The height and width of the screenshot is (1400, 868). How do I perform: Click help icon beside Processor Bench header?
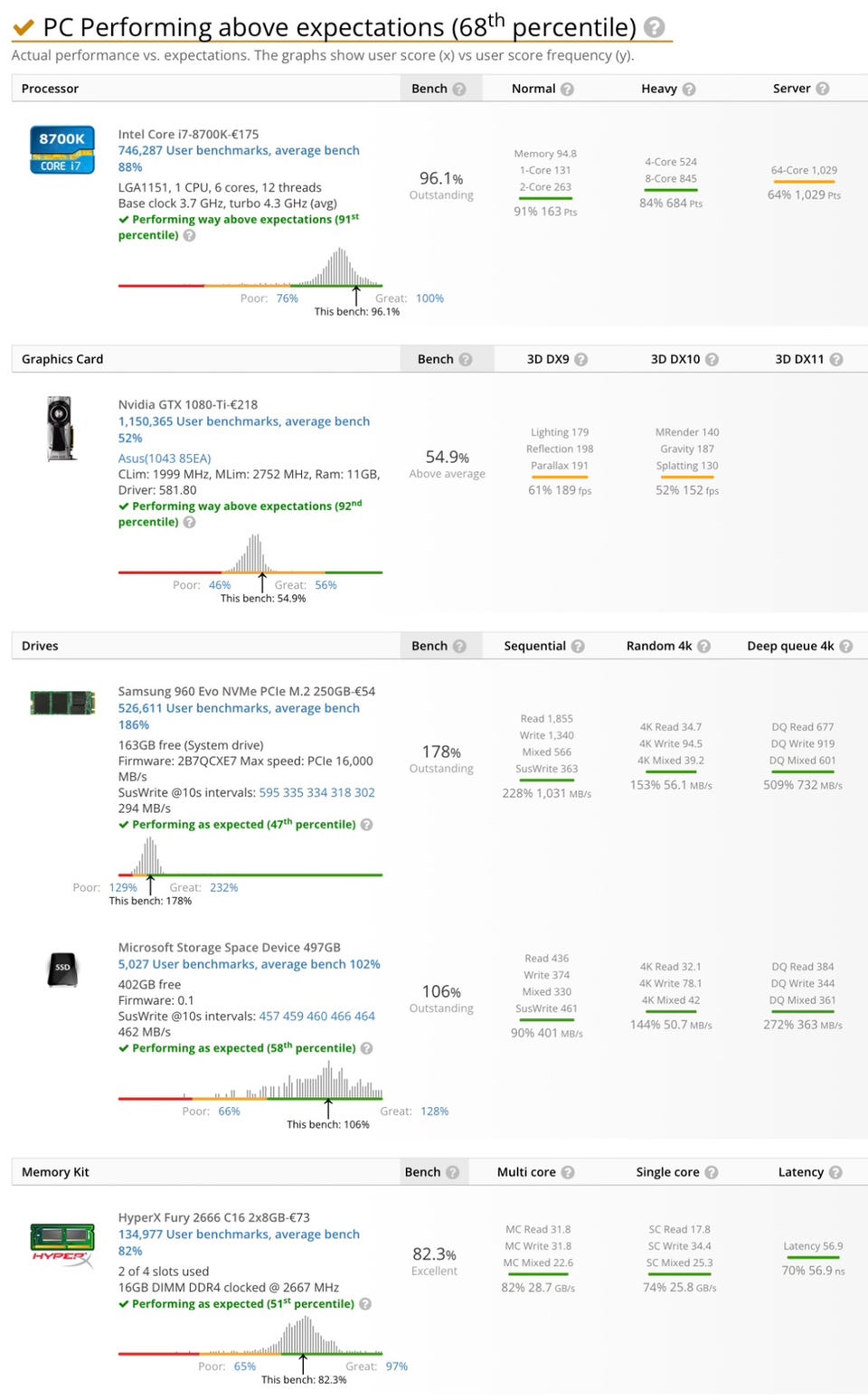[x=459, y=89]
